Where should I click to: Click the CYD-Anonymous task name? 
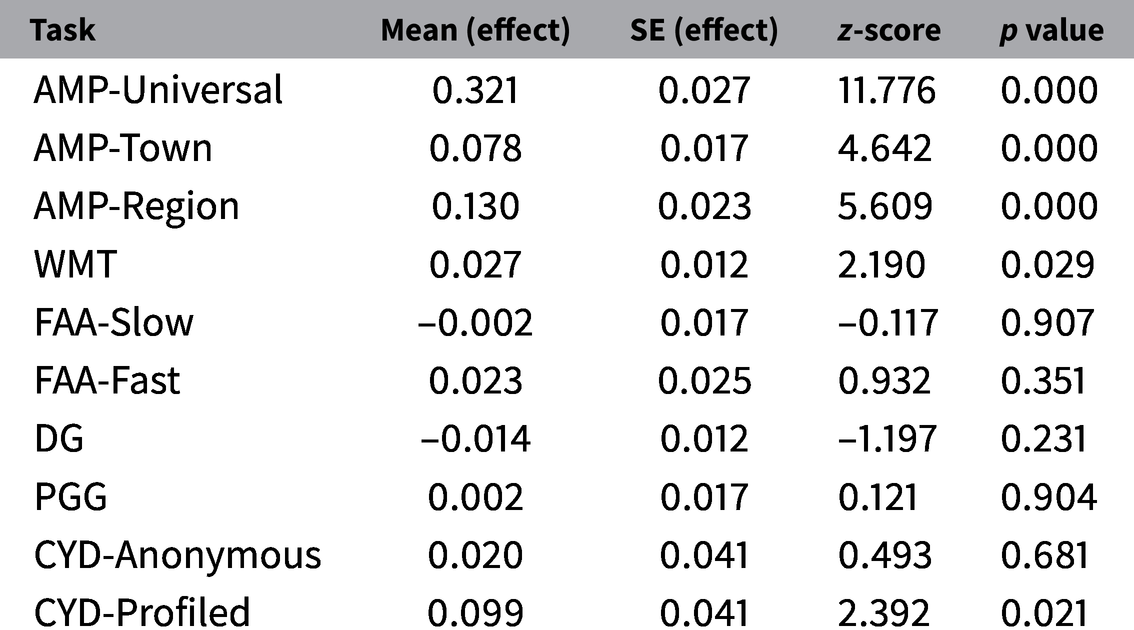pyautogui.click(x=177, y=555)
